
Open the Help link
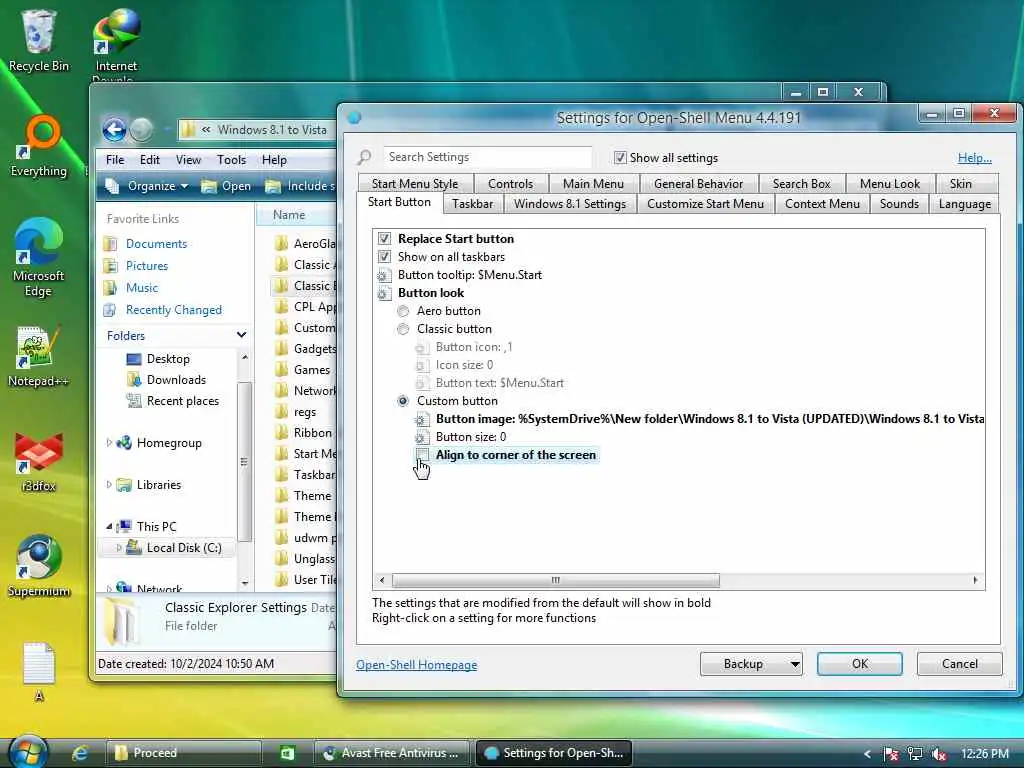point(974,158)
